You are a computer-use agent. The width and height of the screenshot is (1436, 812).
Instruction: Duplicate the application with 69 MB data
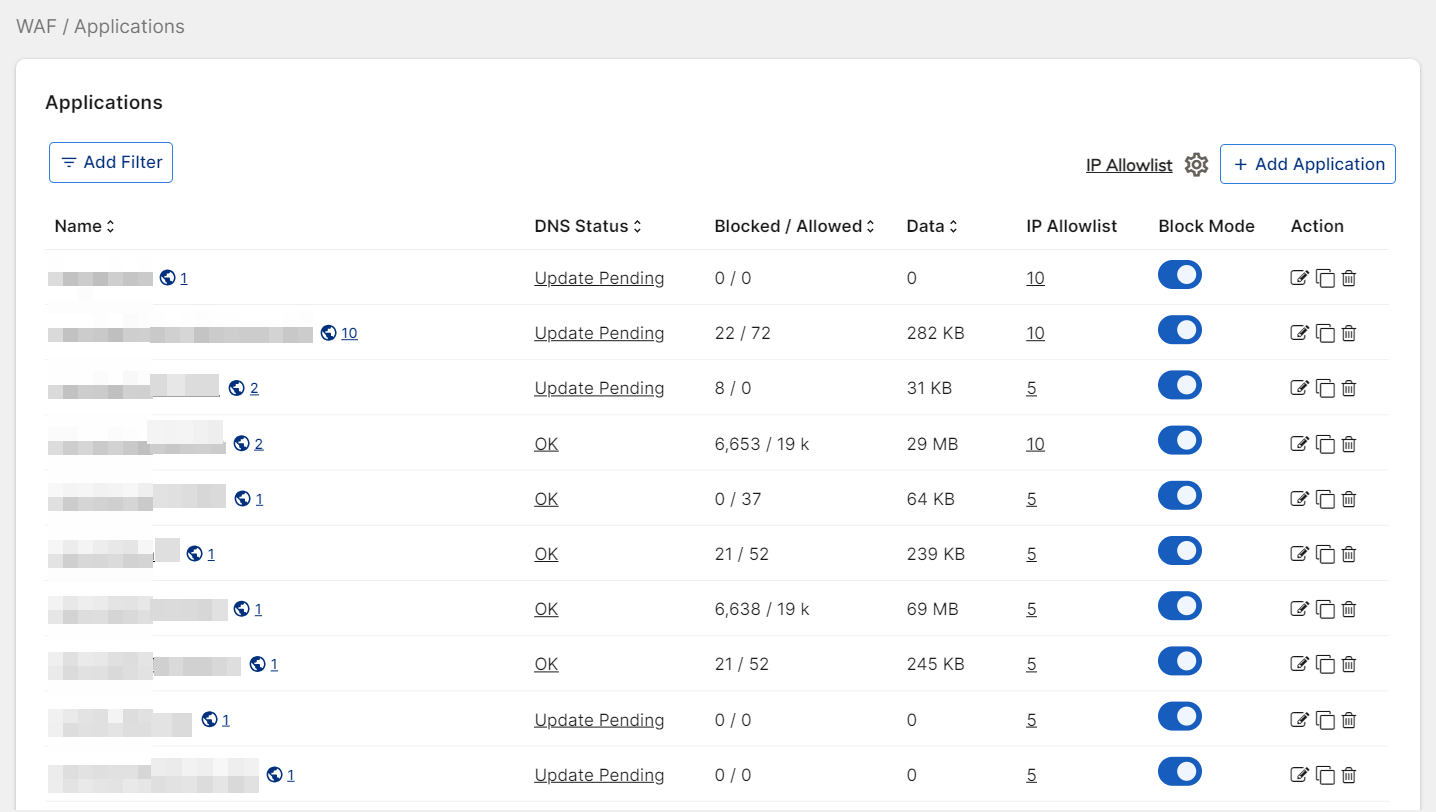coord(1325,609)
